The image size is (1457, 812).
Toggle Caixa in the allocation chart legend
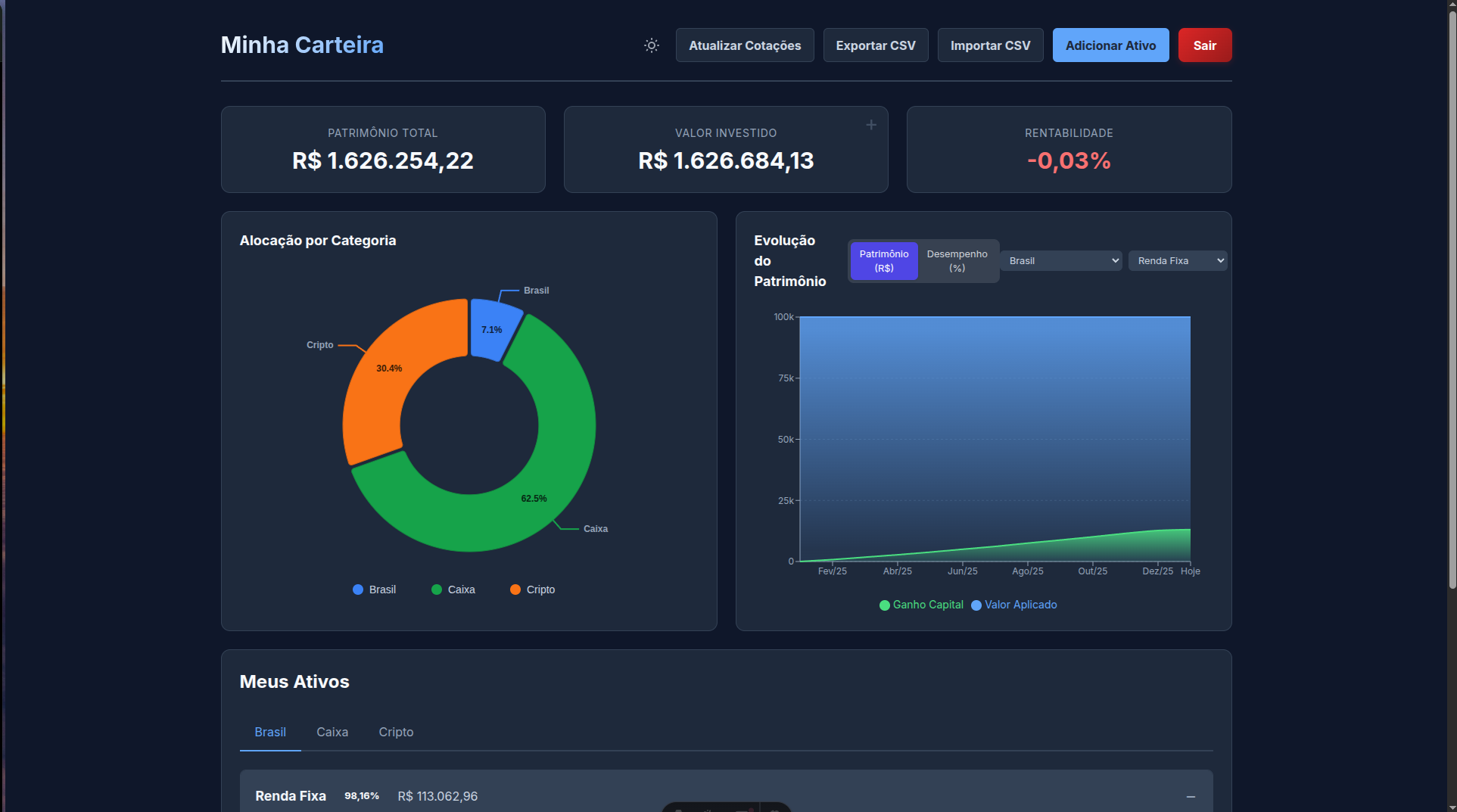pyautogui.click(x=453, y=590)
